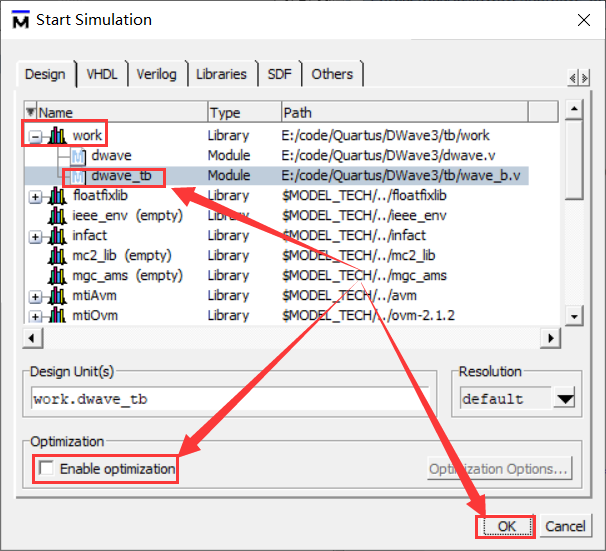606x551 pixels.
Task: Click the Name column sort triangle icon
Action: (31, 112)
